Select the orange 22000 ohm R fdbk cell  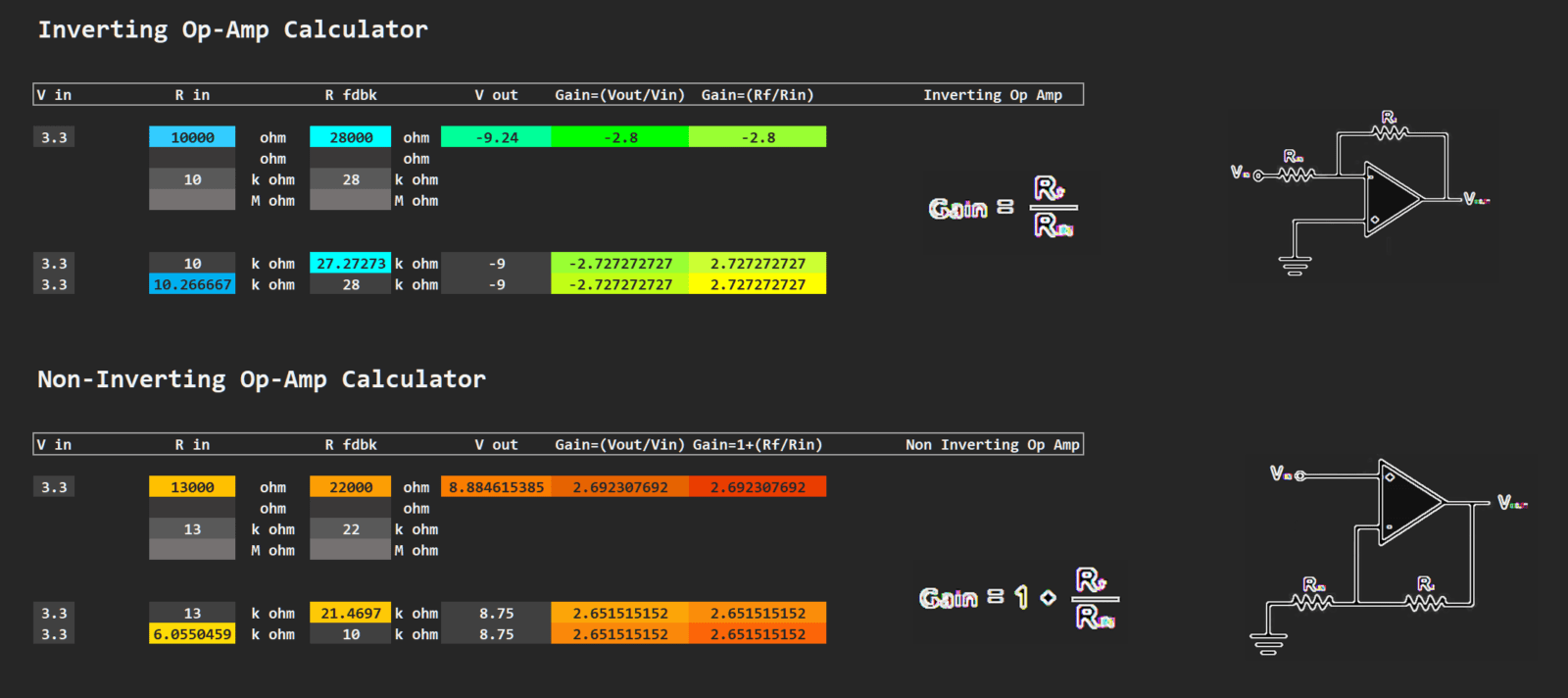pos(351,487)
